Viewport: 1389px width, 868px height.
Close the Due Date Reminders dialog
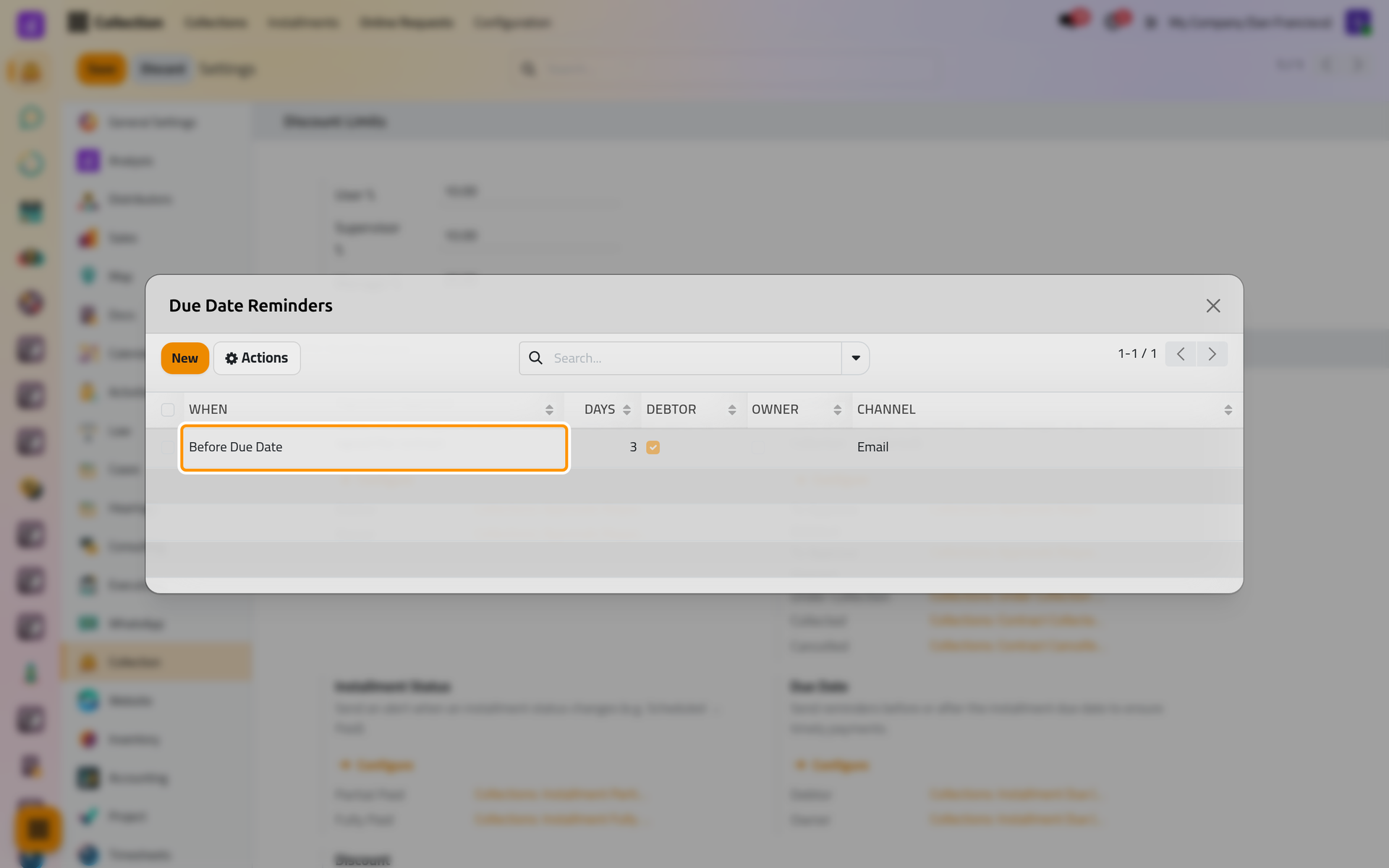tap(1213, 306)
